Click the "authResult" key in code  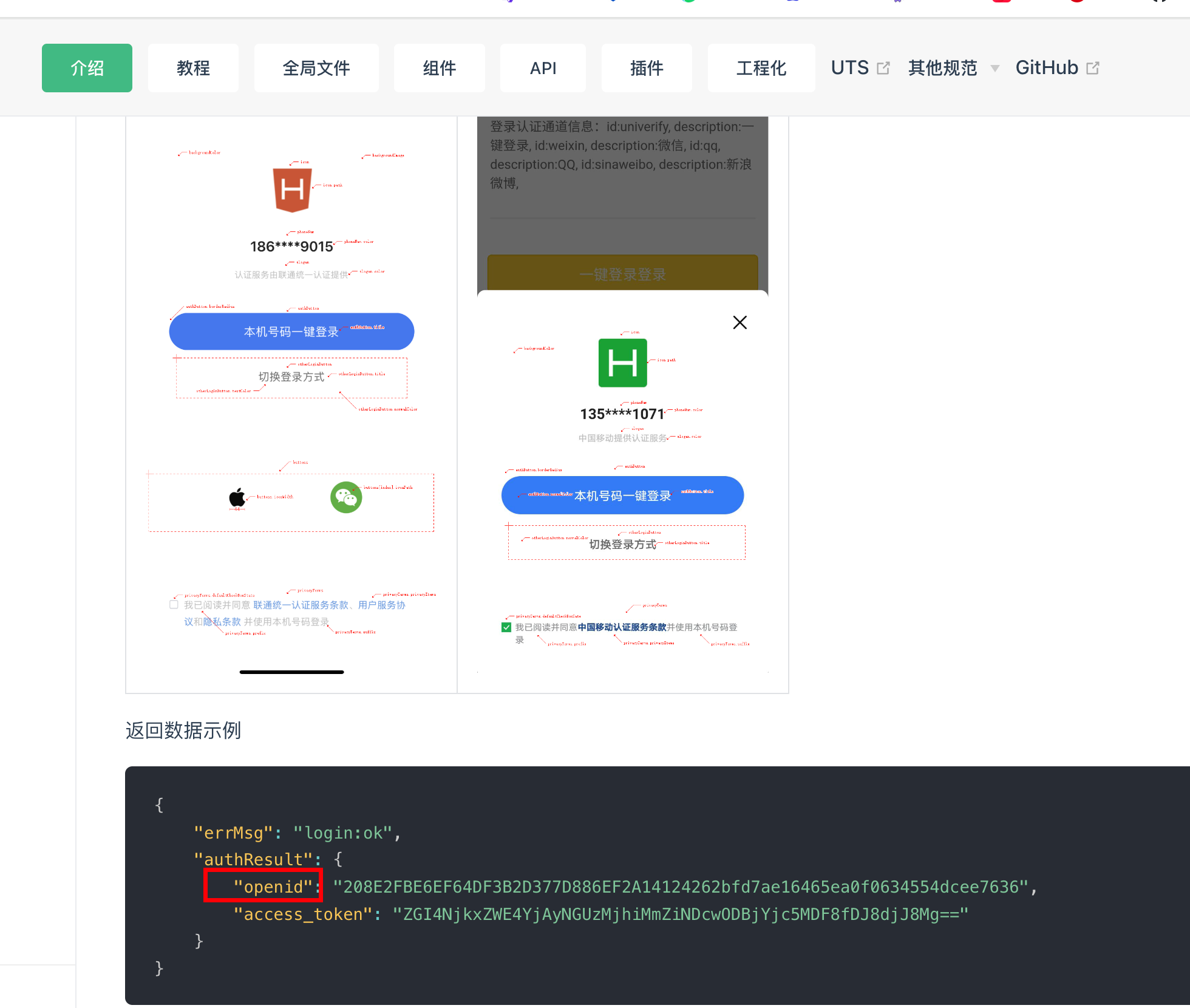click(x=253, y=860)
